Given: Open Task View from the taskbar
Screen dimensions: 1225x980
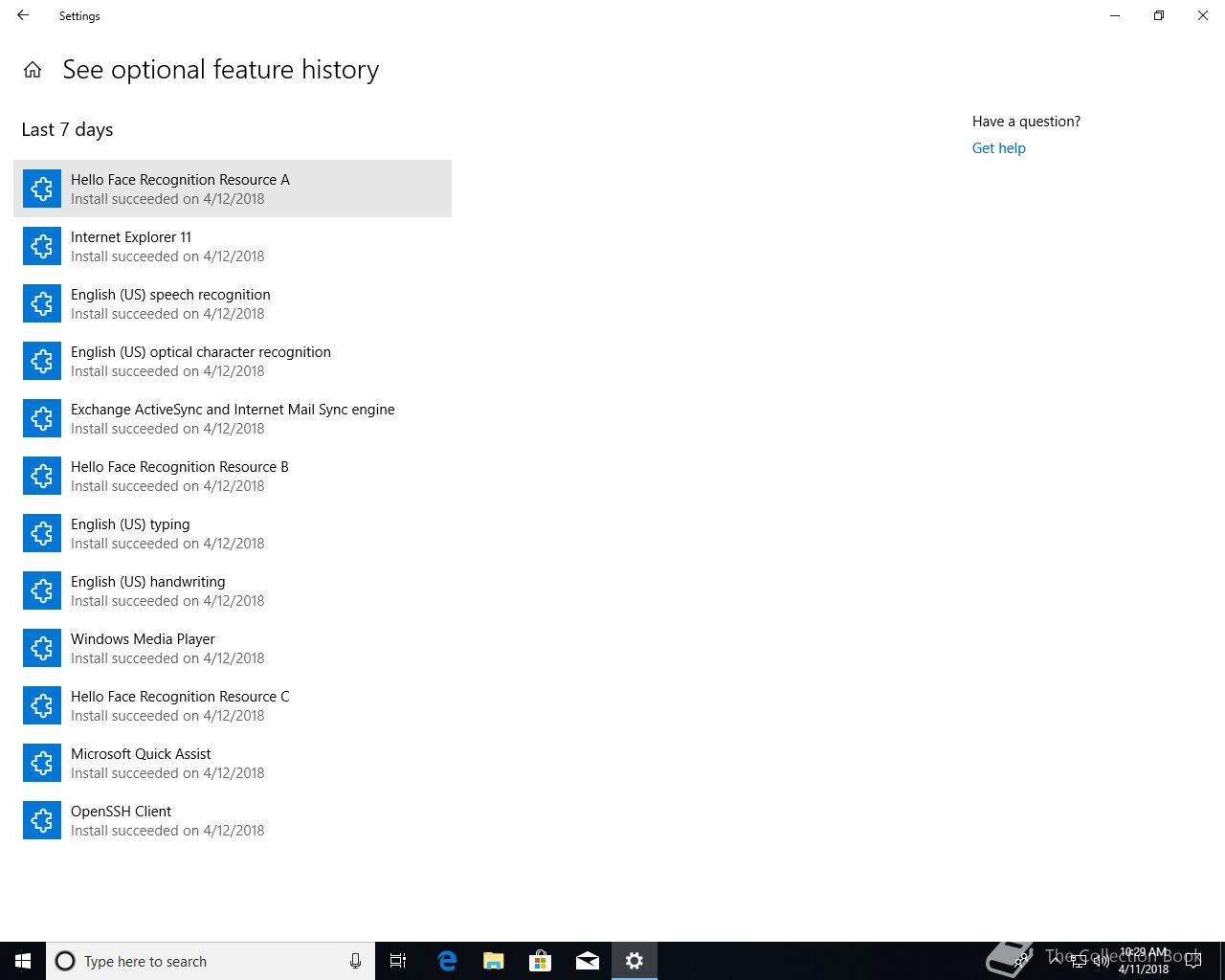Looking at the screenshot, I should pos(398,961).
